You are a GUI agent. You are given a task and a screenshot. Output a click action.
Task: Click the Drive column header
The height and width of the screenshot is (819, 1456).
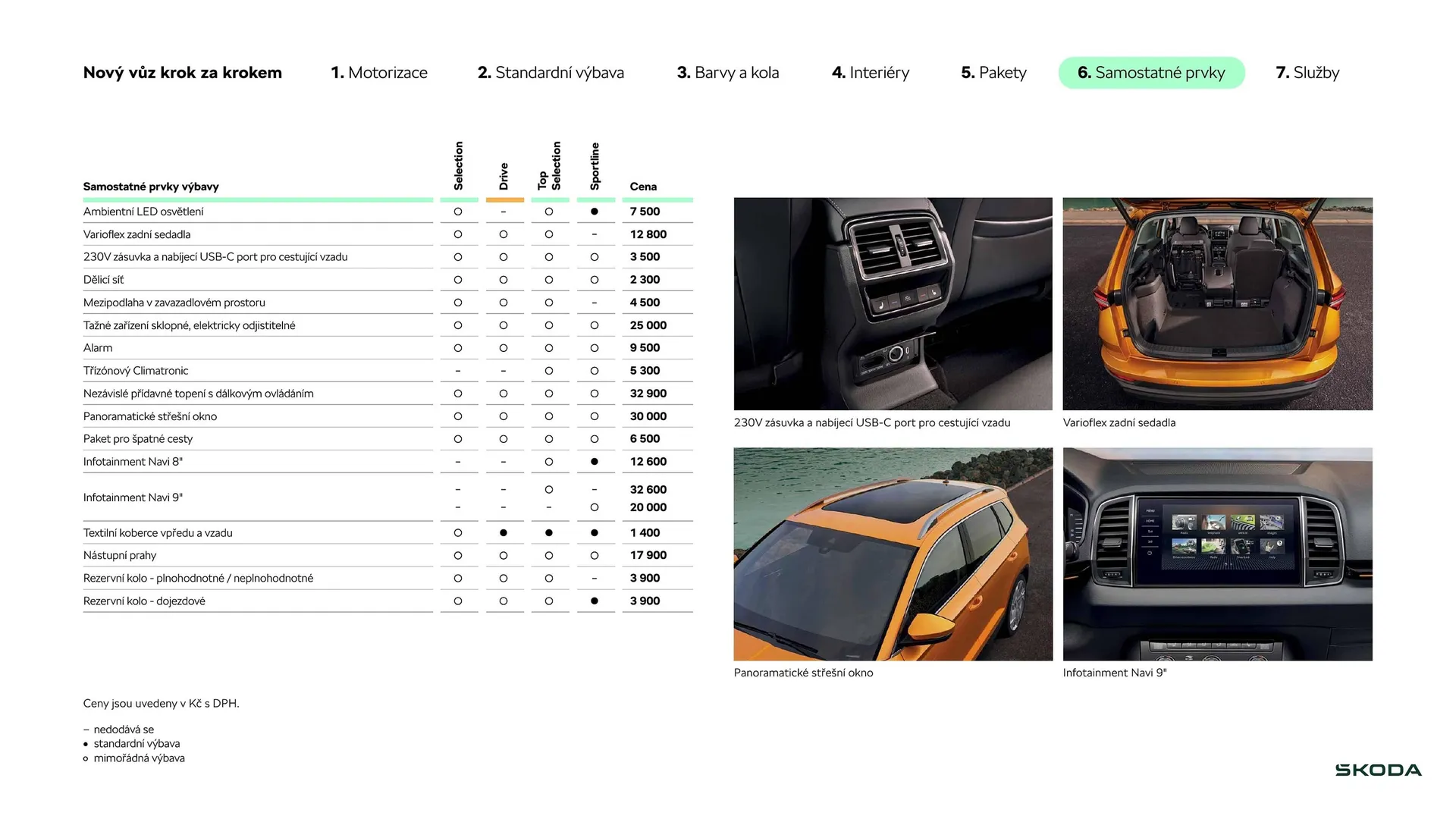tap(504, 176)
